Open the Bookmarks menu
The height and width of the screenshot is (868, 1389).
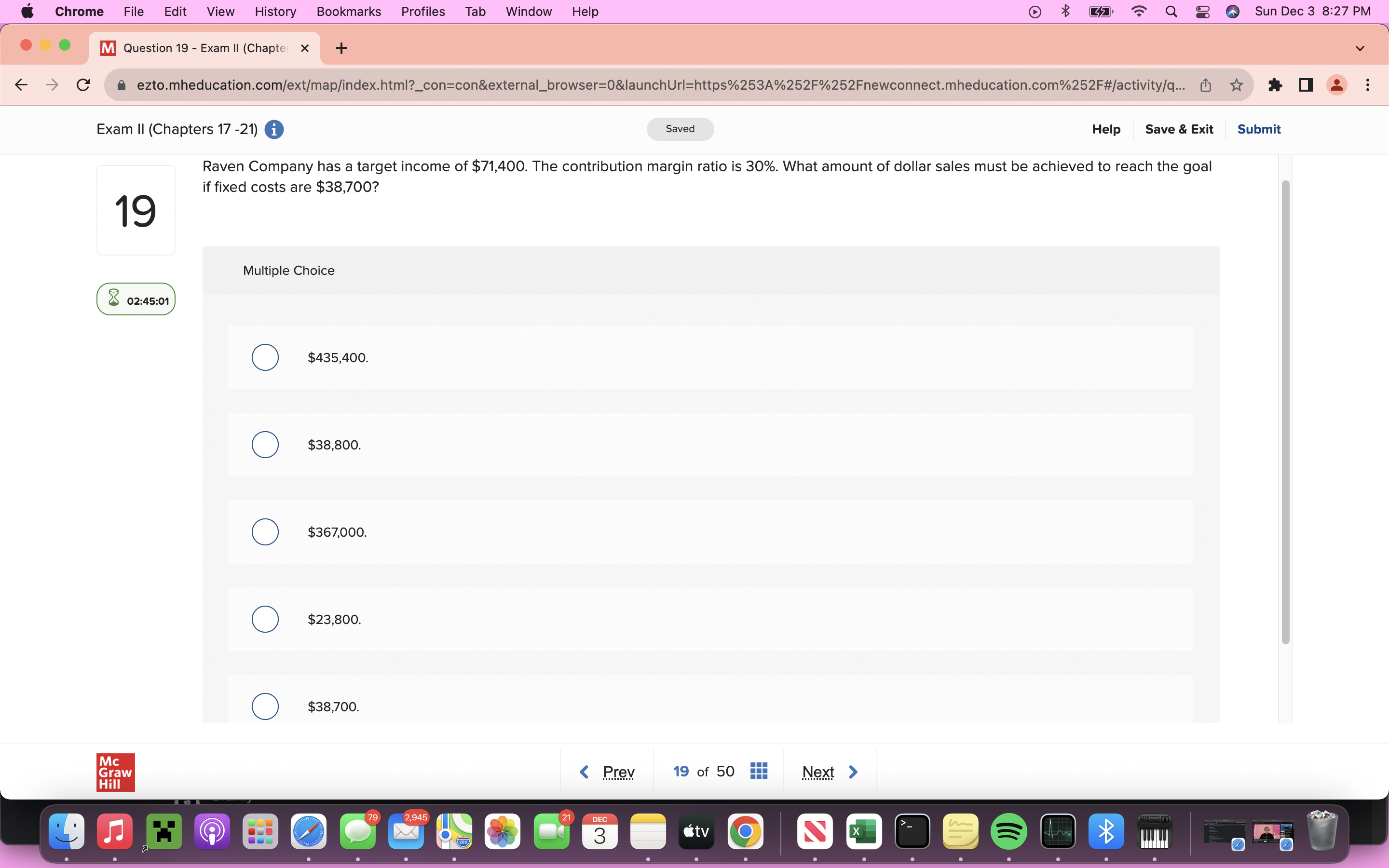[x=348, y=12]
